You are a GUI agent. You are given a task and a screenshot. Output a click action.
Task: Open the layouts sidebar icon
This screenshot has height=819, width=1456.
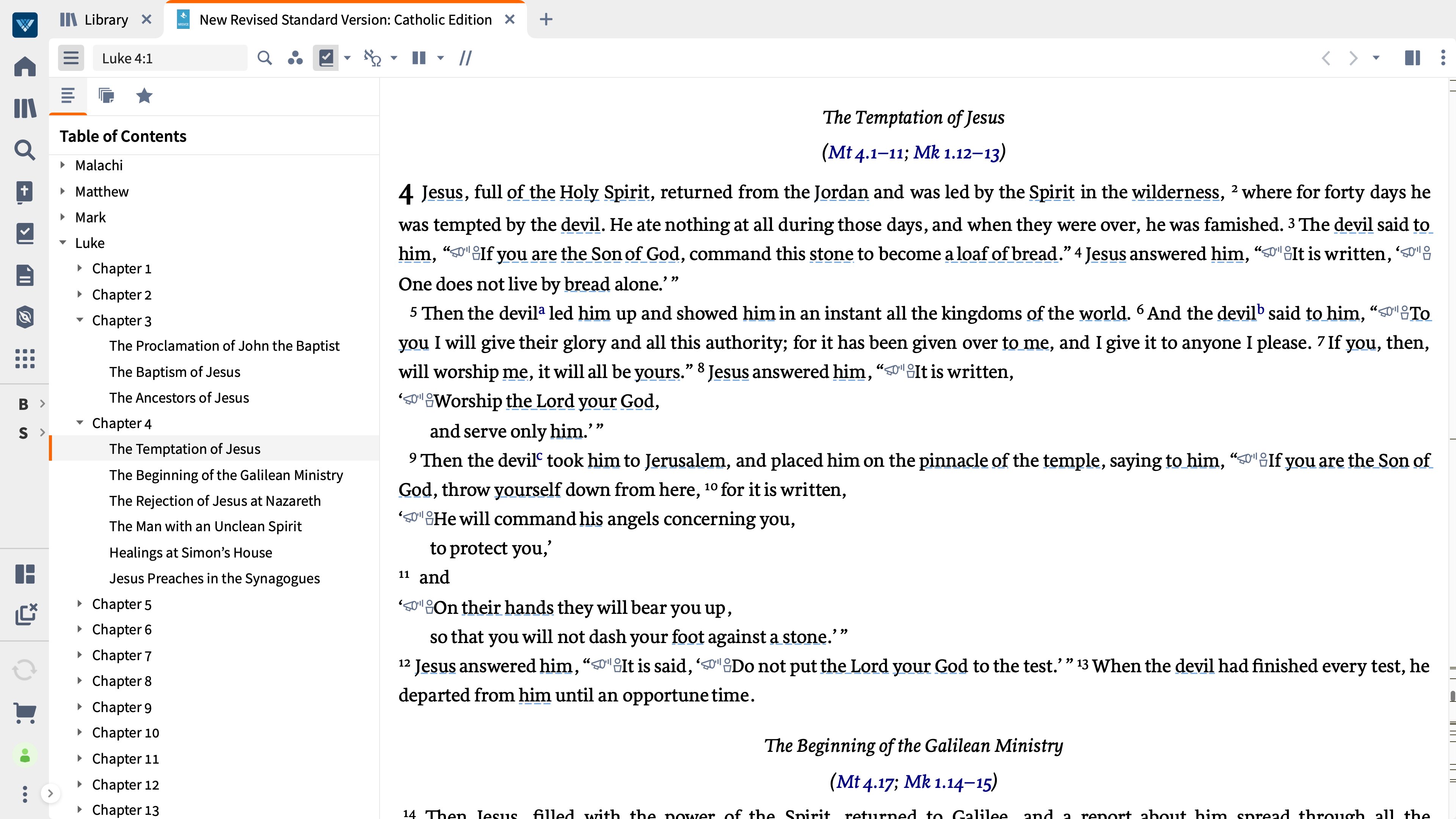coord(25,574)
